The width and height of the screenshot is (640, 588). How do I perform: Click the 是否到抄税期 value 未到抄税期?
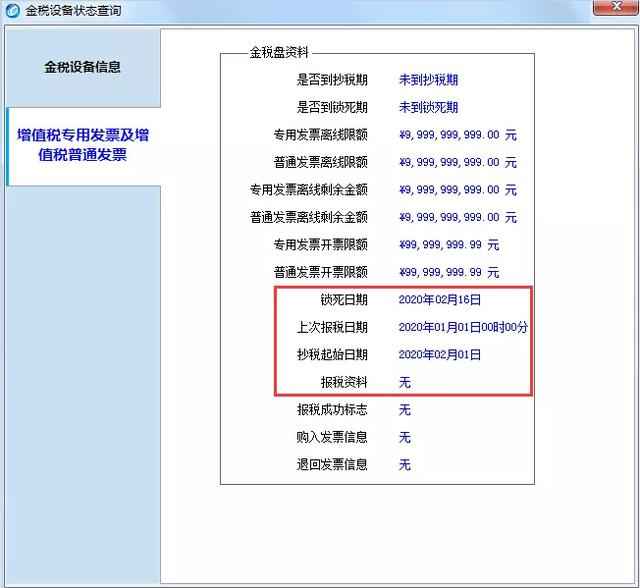pyautogui.click(x=428, y=80)
